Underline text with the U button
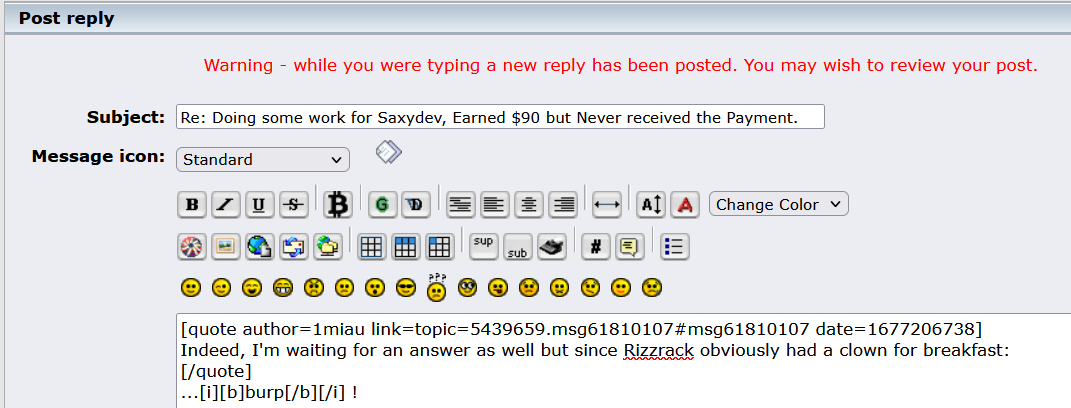Viewport: 1071px width, 408px height. [x=260, y=205]
